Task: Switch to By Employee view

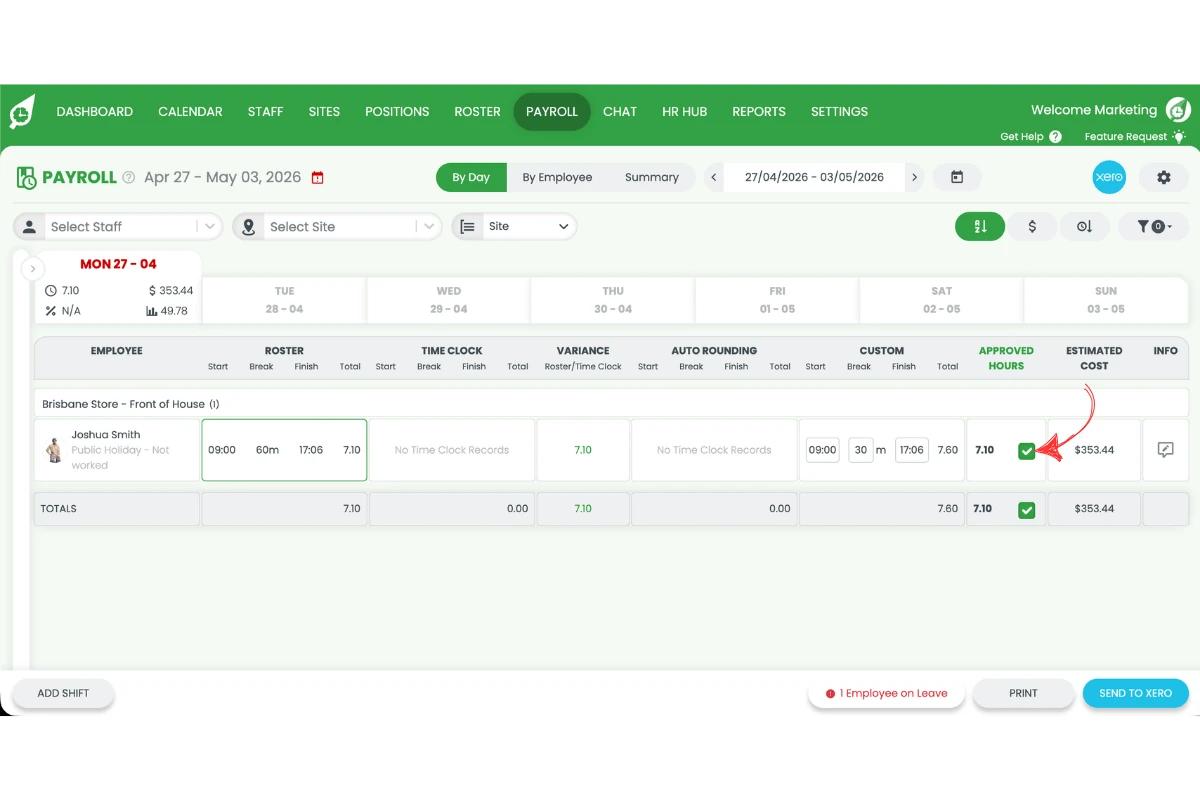Action: click(x=557, y=177)
